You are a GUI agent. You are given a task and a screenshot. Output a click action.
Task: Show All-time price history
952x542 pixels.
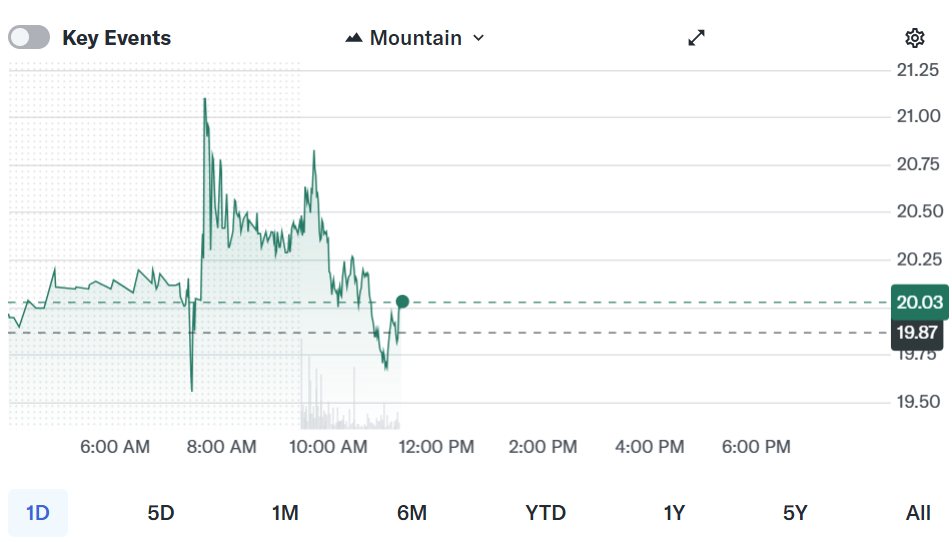pyautogui.click(x=918, y=513)
